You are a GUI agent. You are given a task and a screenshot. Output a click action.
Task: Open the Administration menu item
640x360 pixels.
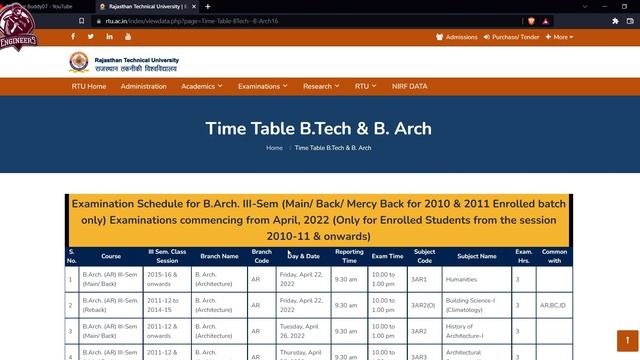tap(144, 87)
